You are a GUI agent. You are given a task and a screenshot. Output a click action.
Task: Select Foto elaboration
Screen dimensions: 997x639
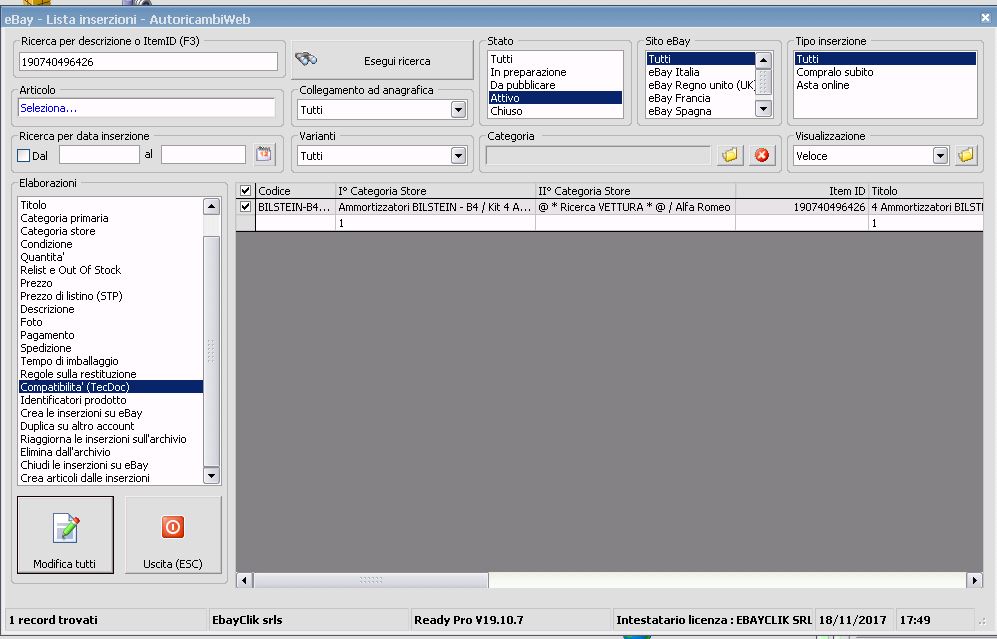[x=111, y=322]
